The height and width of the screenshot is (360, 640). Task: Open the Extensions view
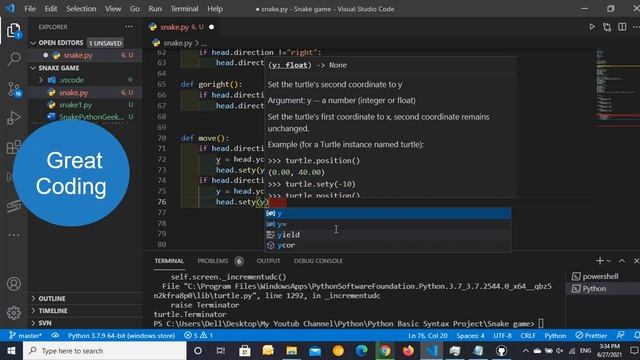coord(13,147)
